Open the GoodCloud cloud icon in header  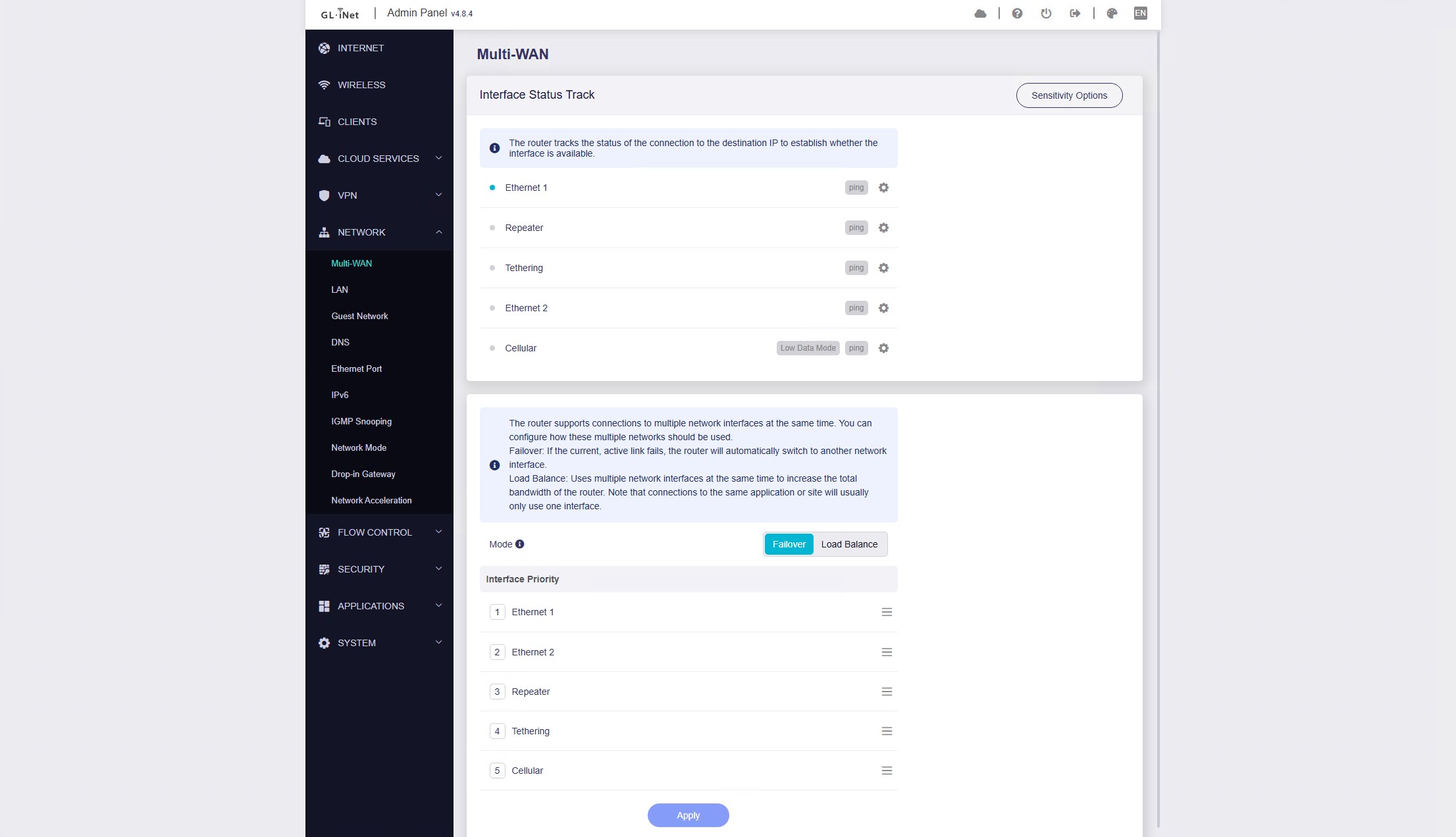980,13
